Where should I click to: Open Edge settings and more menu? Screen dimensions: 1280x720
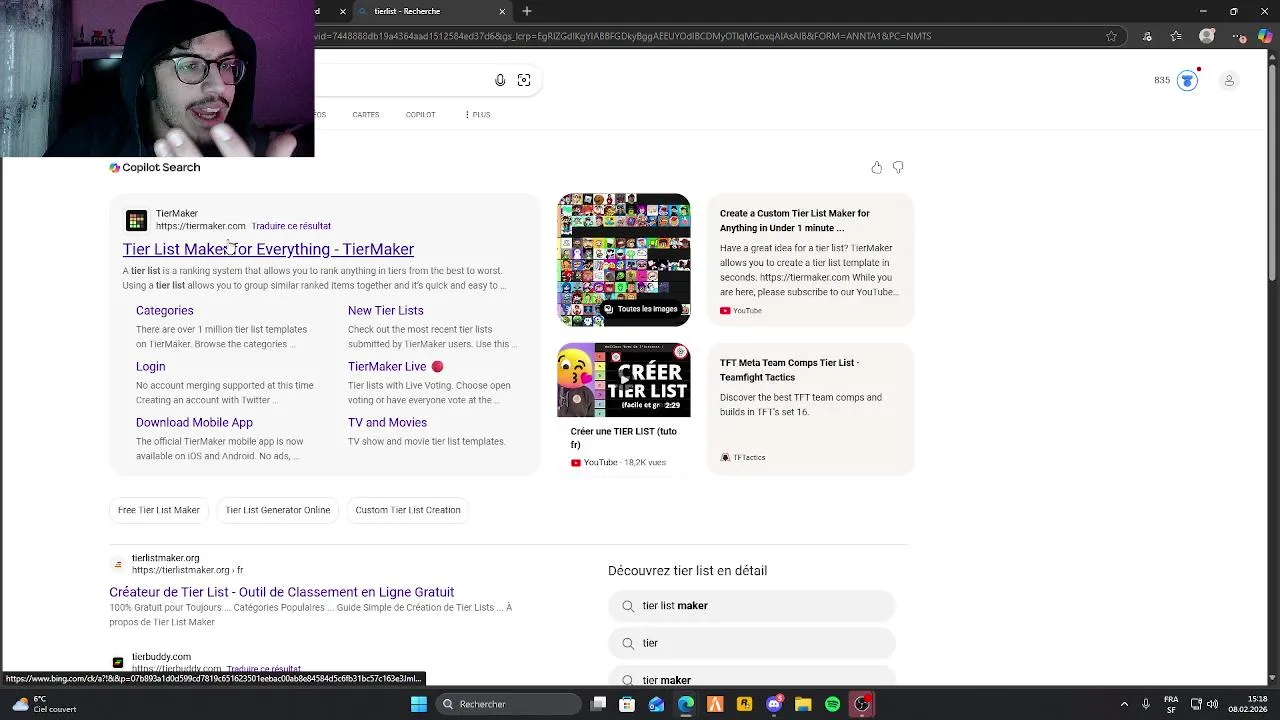1238,36
